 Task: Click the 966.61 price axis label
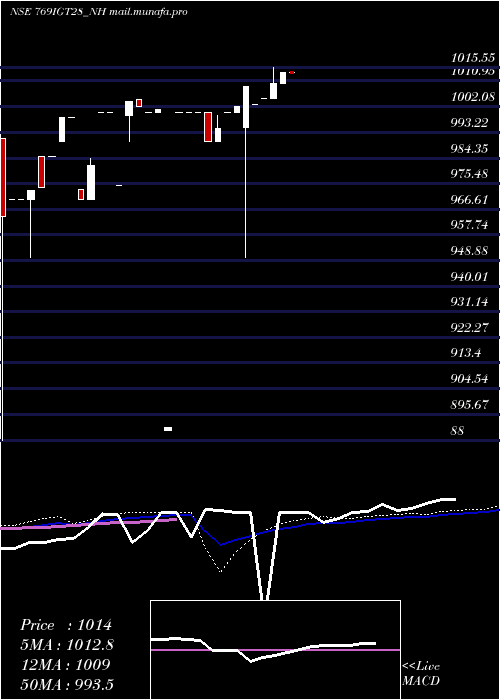point(470,200)
